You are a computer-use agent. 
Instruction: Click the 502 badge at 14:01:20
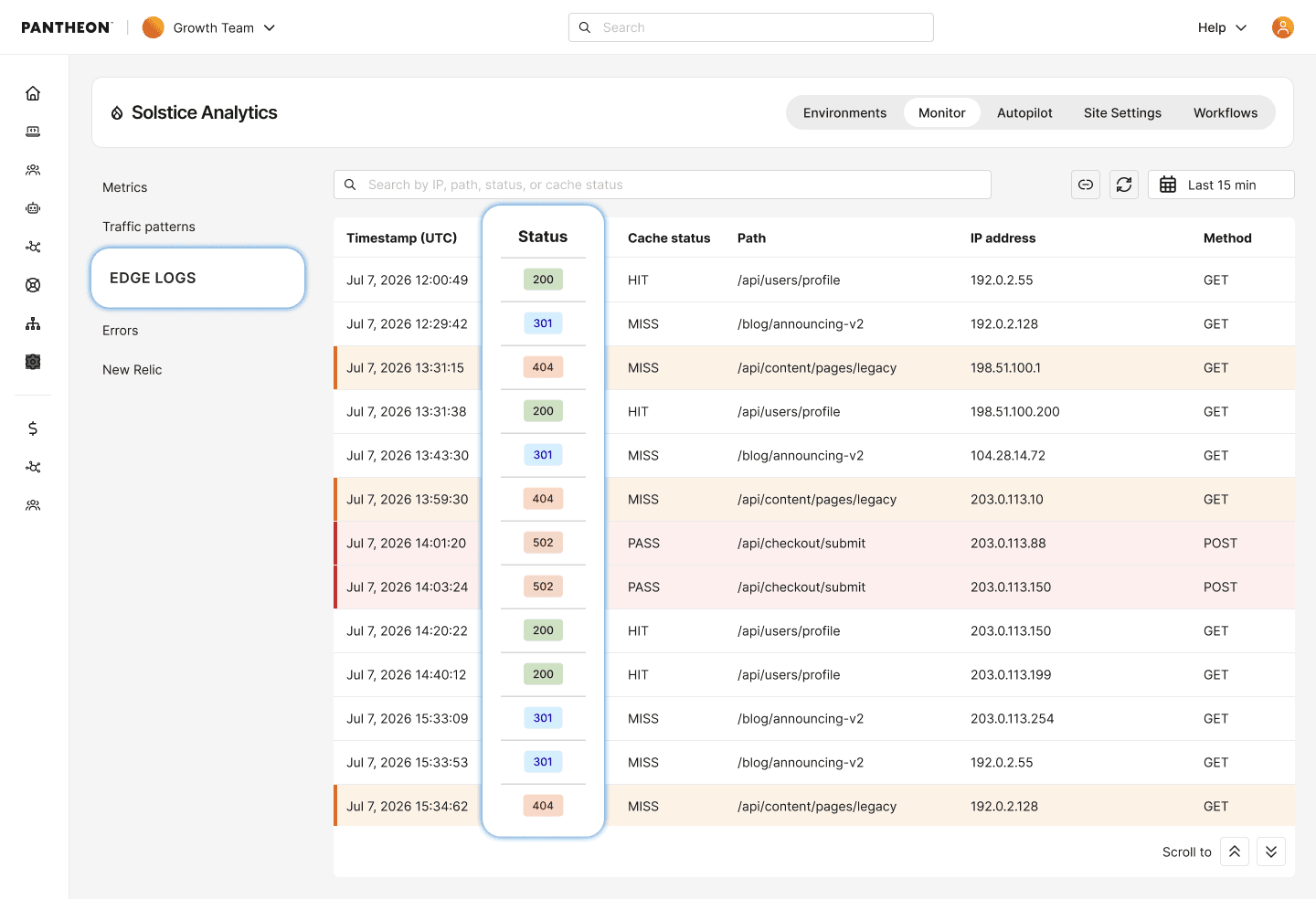(x=543, y=543)
